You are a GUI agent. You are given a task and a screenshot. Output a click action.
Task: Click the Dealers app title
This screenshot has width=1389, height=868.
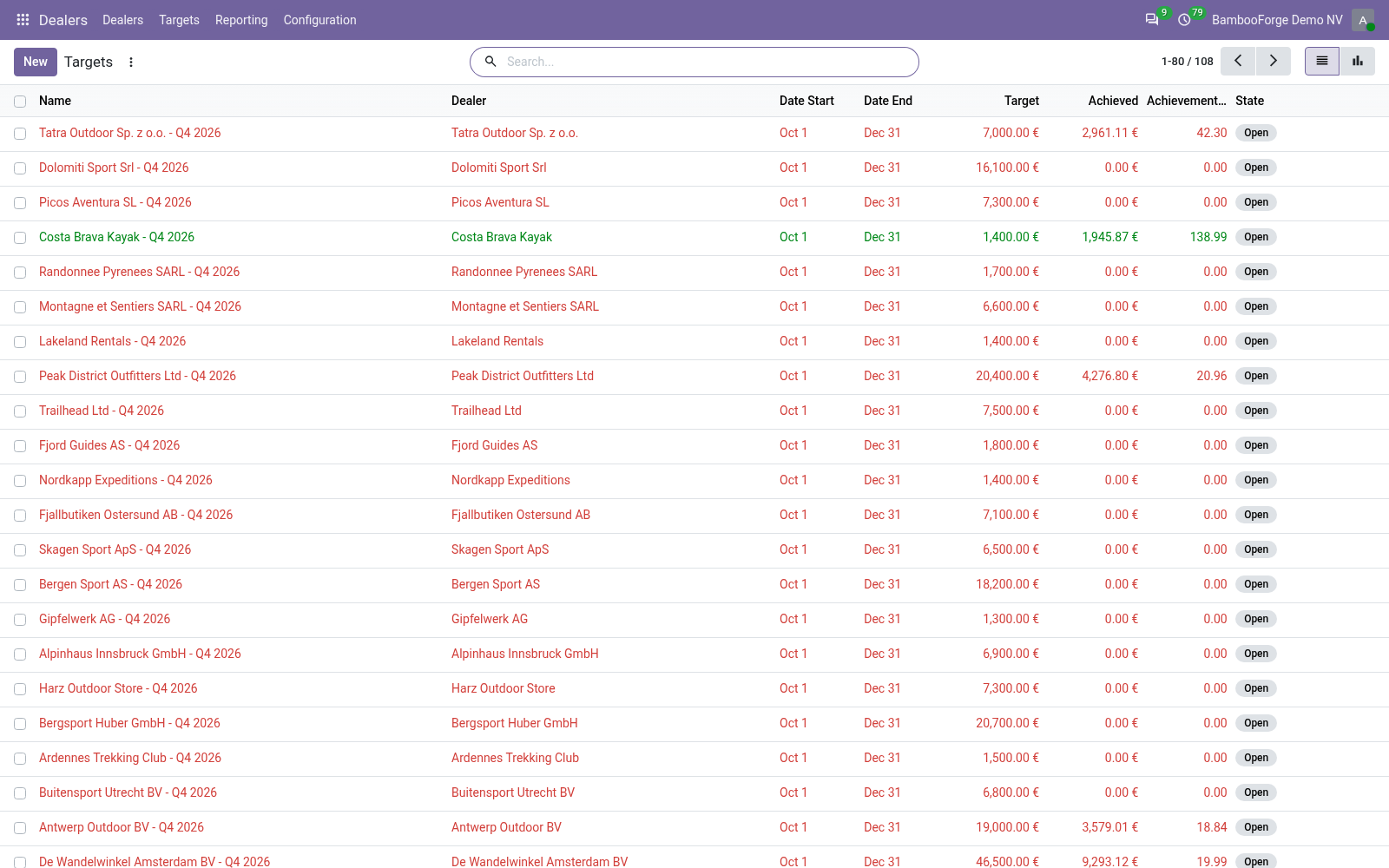point(63,20)
